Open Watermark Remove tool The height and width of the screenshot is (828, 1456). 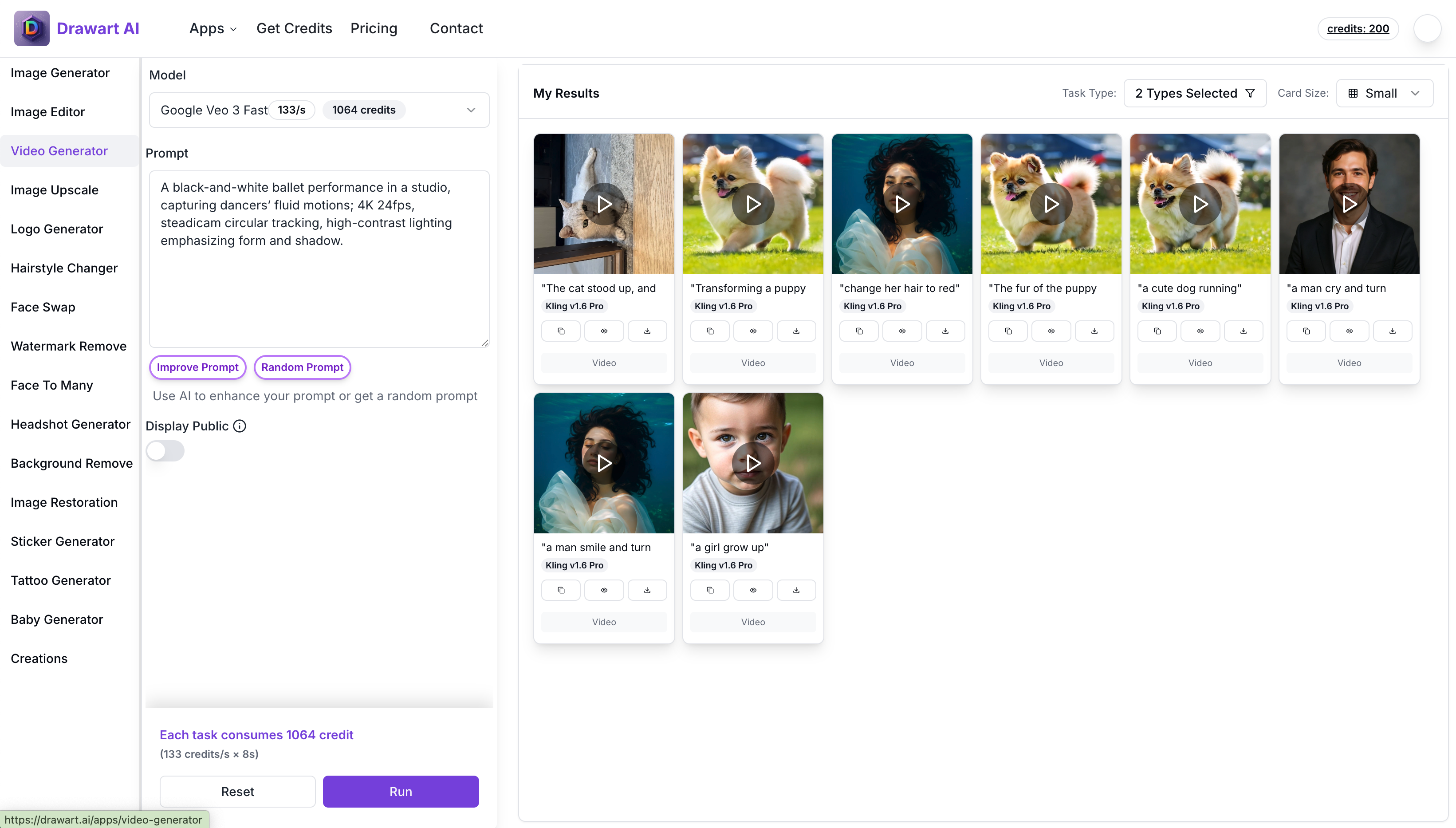(68, 346)
